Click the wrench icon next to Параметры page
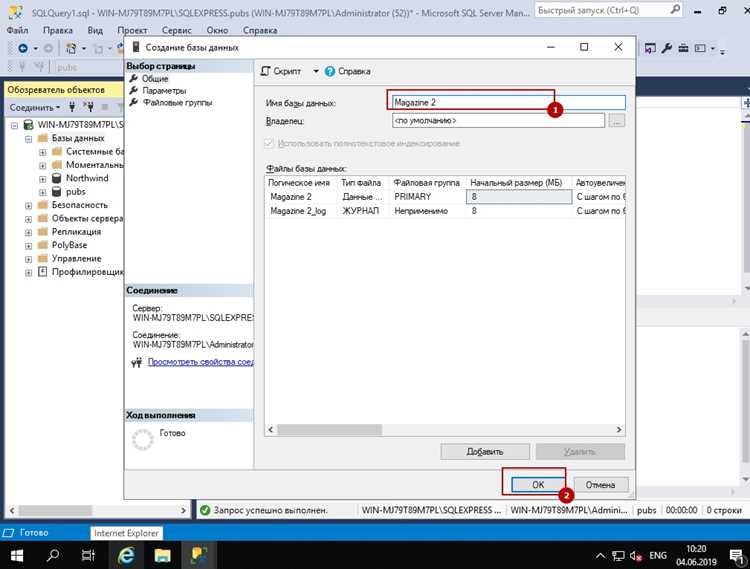The width and height of the screenshot is (750, 569). pyautogui.click(x=134, y=90)
